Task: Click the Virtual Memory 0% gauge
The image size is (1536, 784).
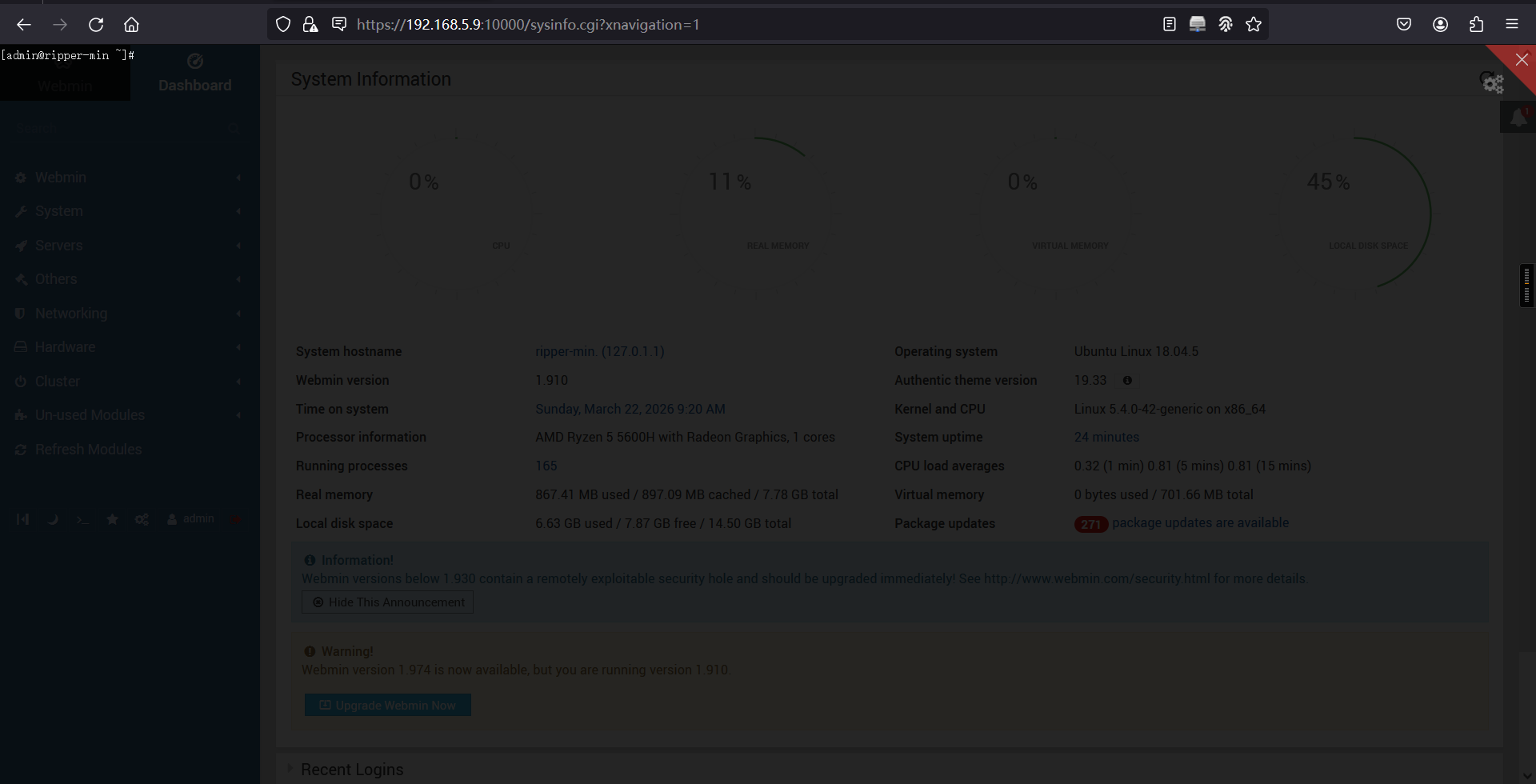Action: (x=1055, y=214)
